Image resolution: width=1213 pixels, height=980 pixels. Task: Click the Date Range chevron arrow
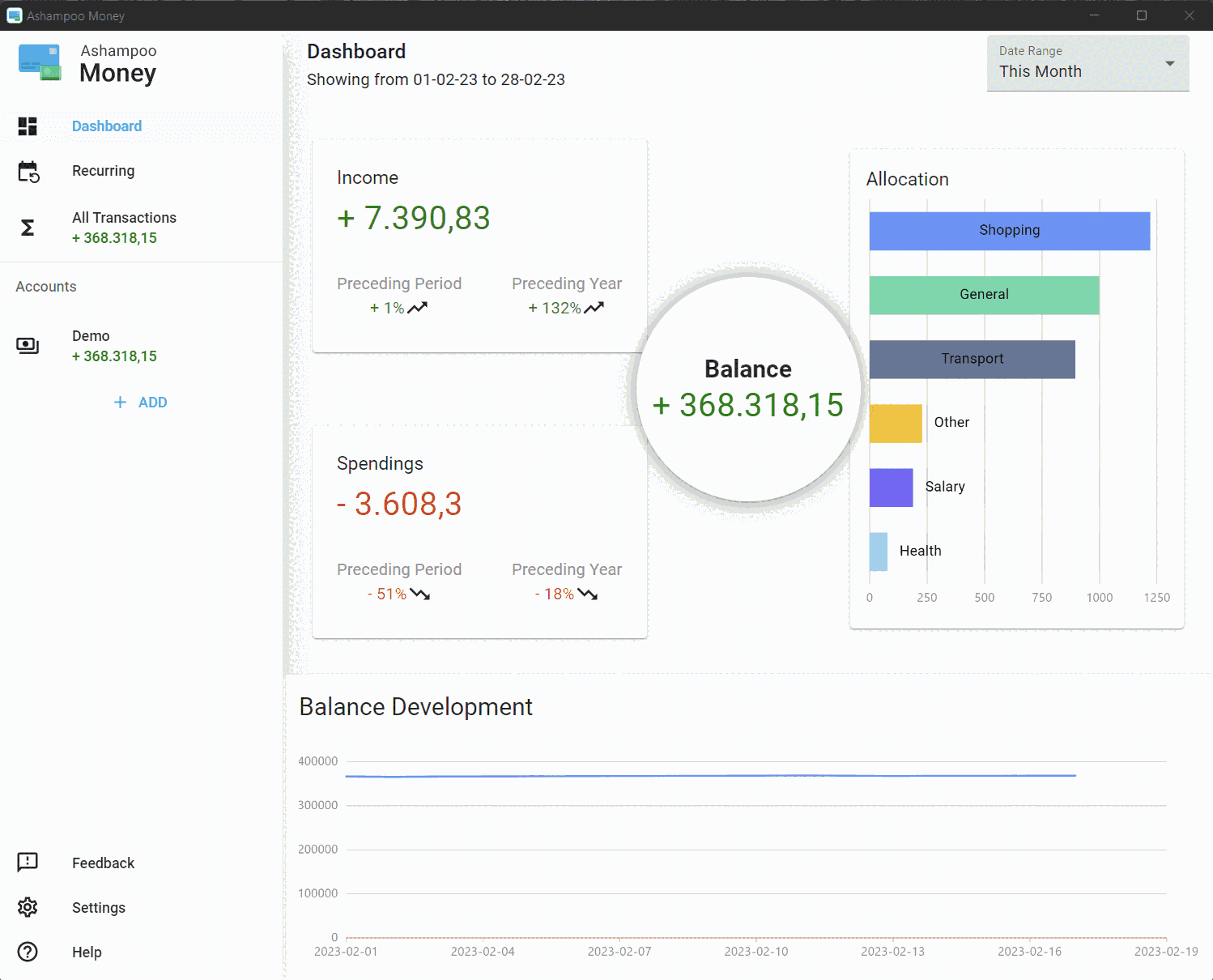pyautogui.click(x=1169, y=63)
